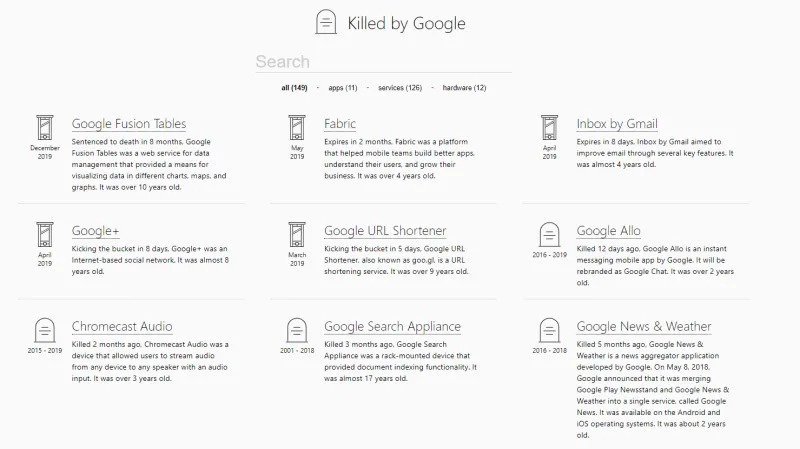Follow the Google URL Shortener title link
The height and width of the screenshot is (449, 800).
tap(385, 231)
